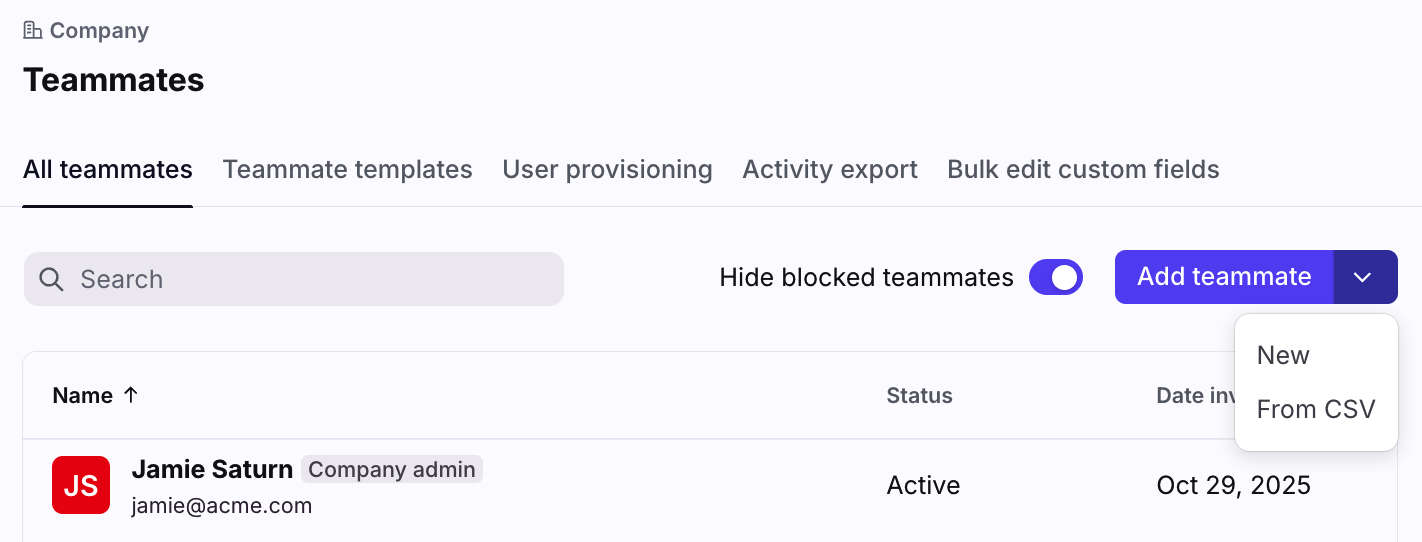The image size is (1422, 542).
Task: Click the Company building icon
Action: pyautogui.click(x=33, y=31)
